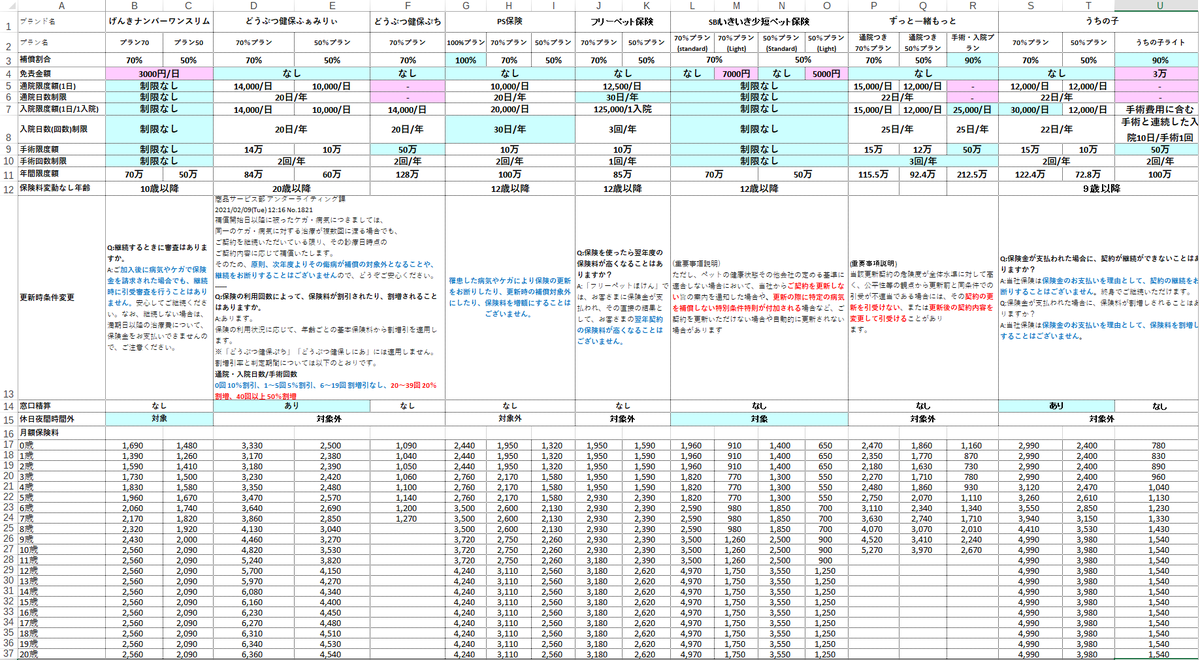Select column L header
The image size is (1200, 660).
point(692,6)
